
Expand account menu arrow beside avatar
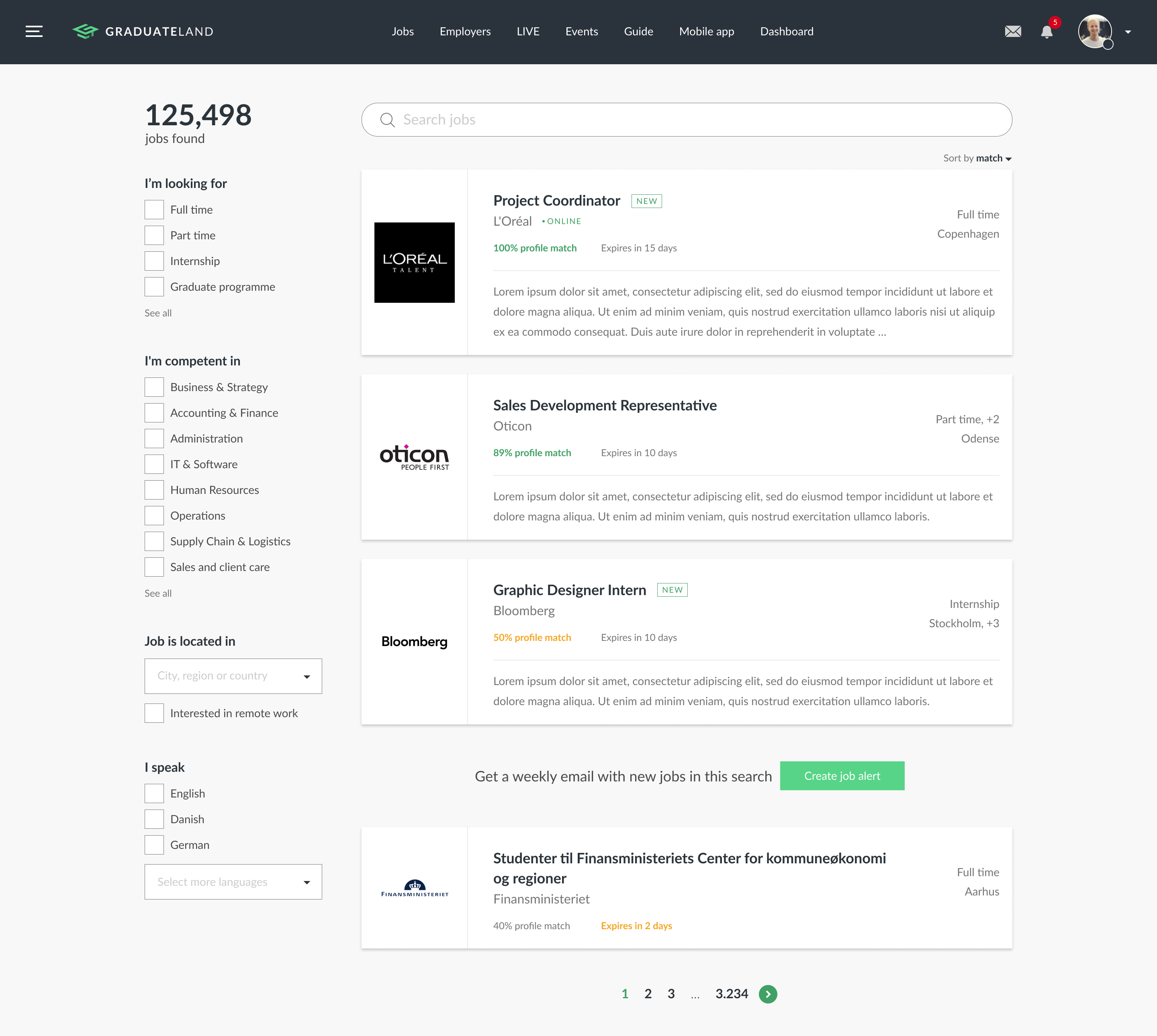coord(1128,32)
